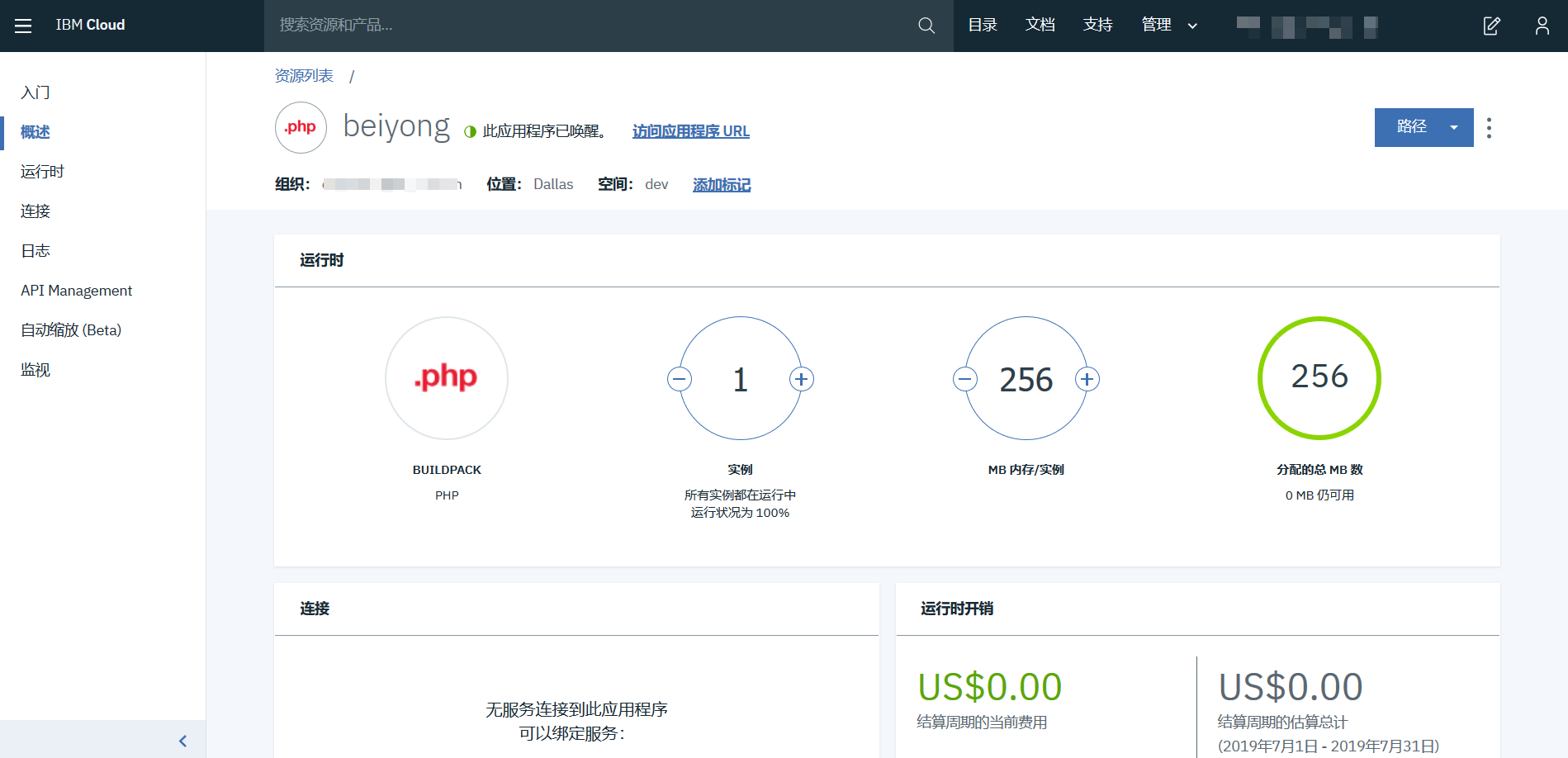The height and width of the screenshot is (758, 1568).
Task: Click the beiyong app title
Action: pyautogui.click(x=396, y=126)
